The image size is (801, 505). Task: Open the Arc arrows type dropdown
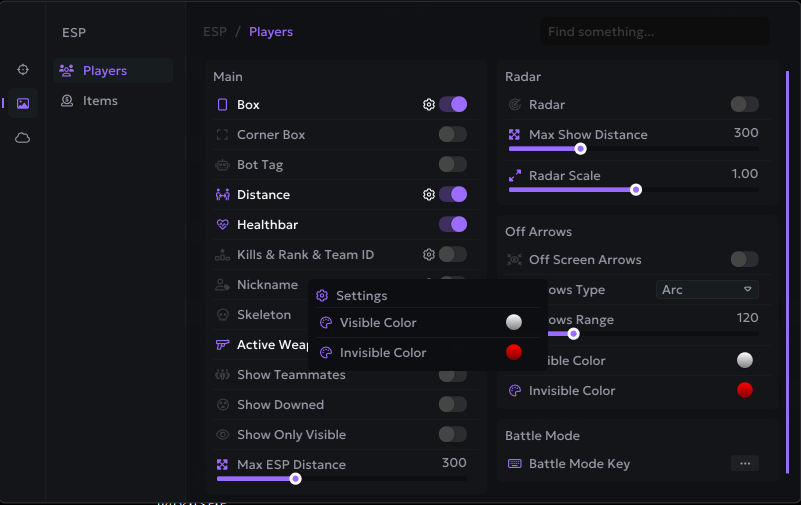[707, 290]
